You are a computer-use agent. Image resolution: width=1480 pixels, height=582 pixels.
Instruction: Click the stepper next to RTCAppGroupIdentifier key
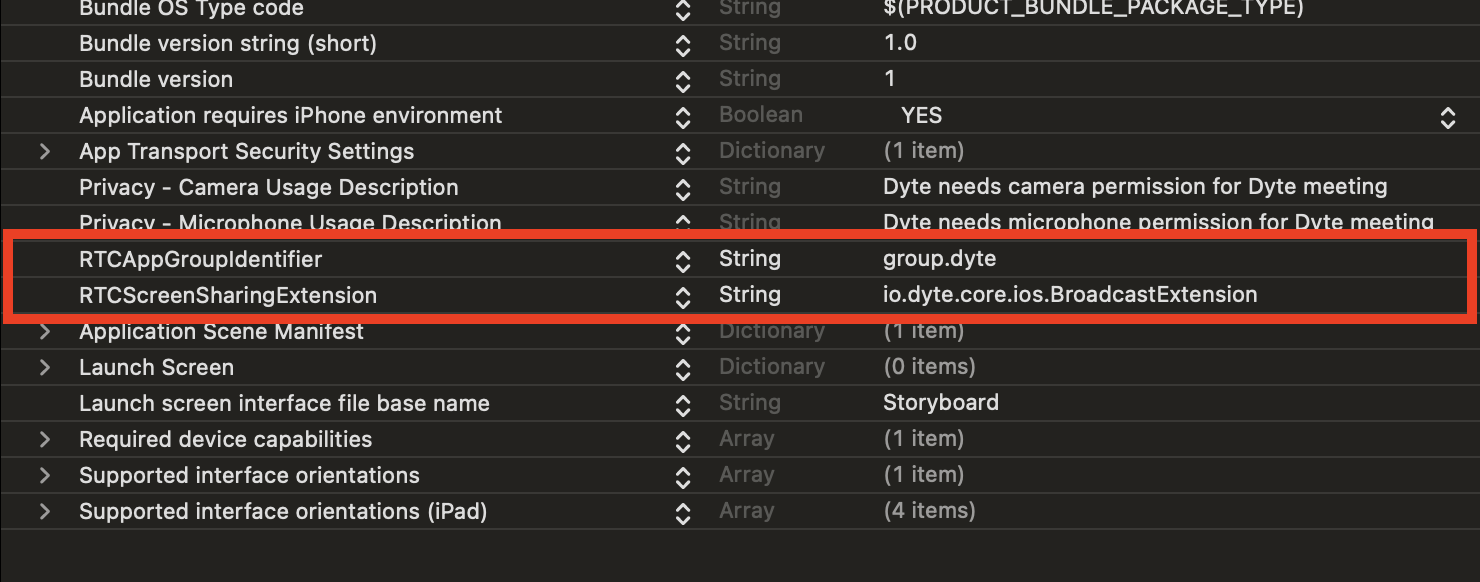(683, 258)
